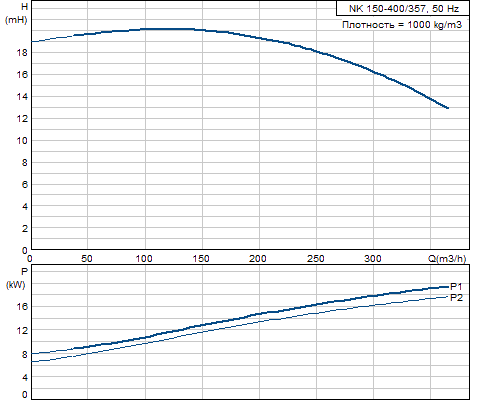Click the 4 tick on power axis

tap(25, 378)
